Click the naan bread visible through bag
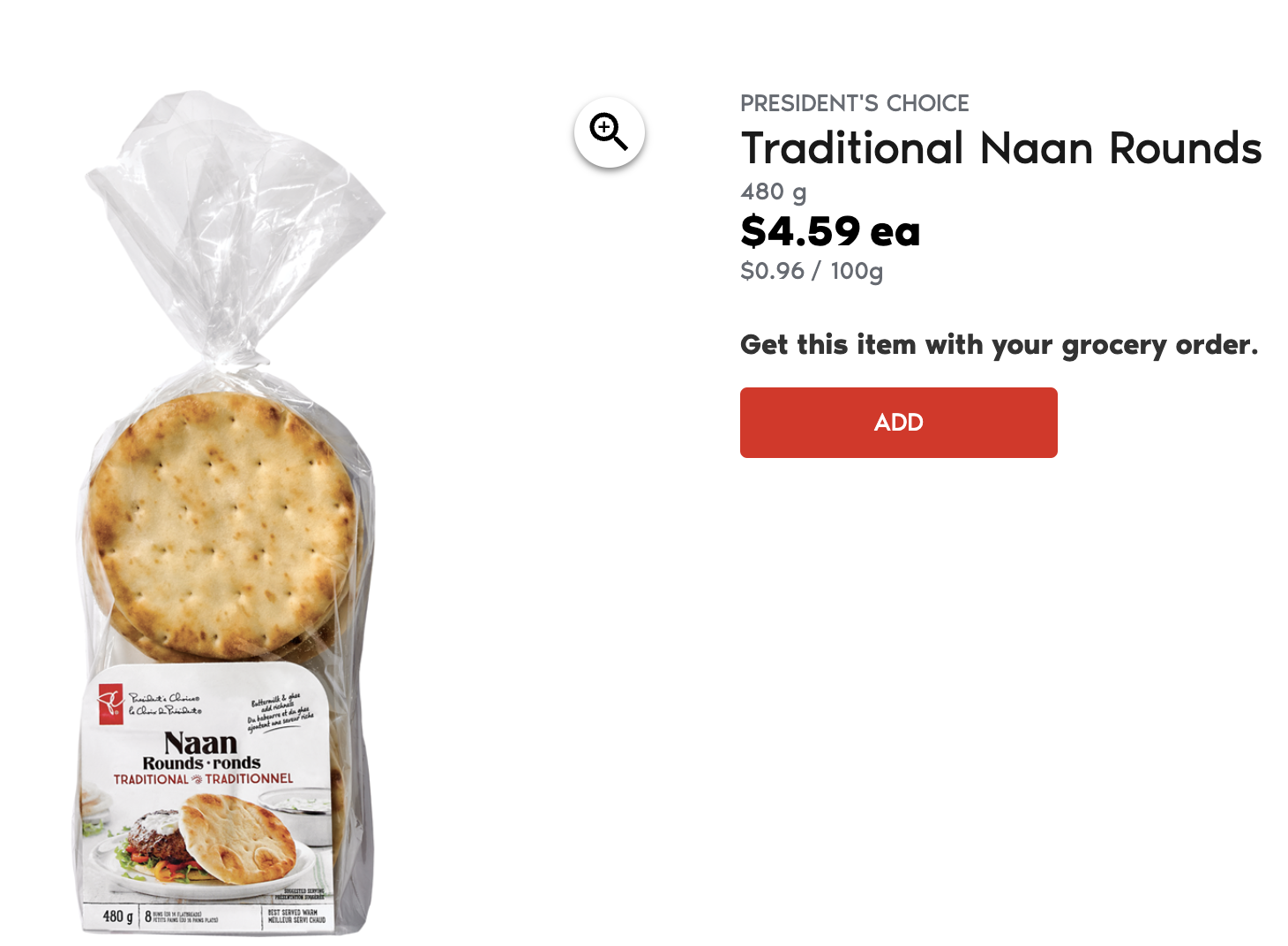Viewport: 1288px width, 946px height. tap(221, 521)
